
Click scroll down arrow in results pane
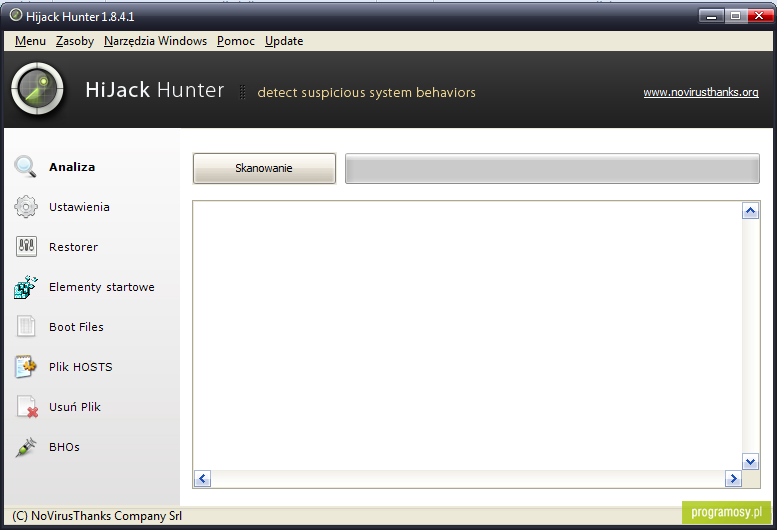pyautogui.click(x=750, y=462)
